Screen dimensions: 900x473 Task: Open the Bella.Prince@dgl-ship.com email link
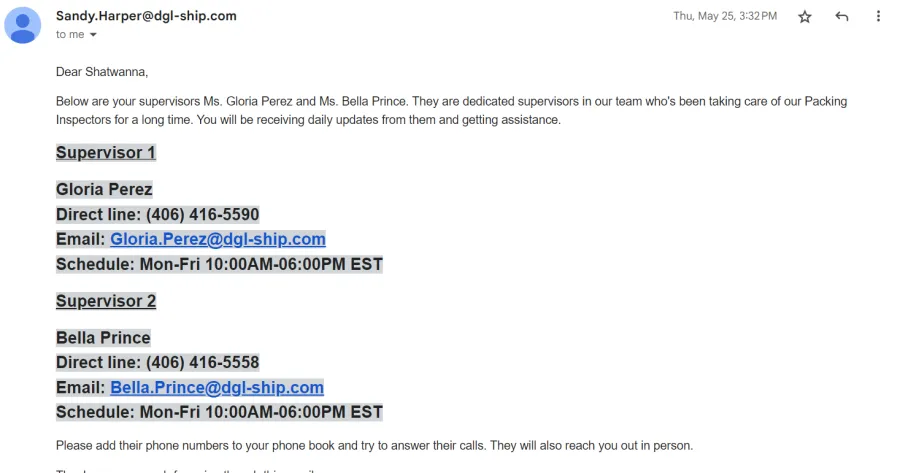[x=217, y=387]
